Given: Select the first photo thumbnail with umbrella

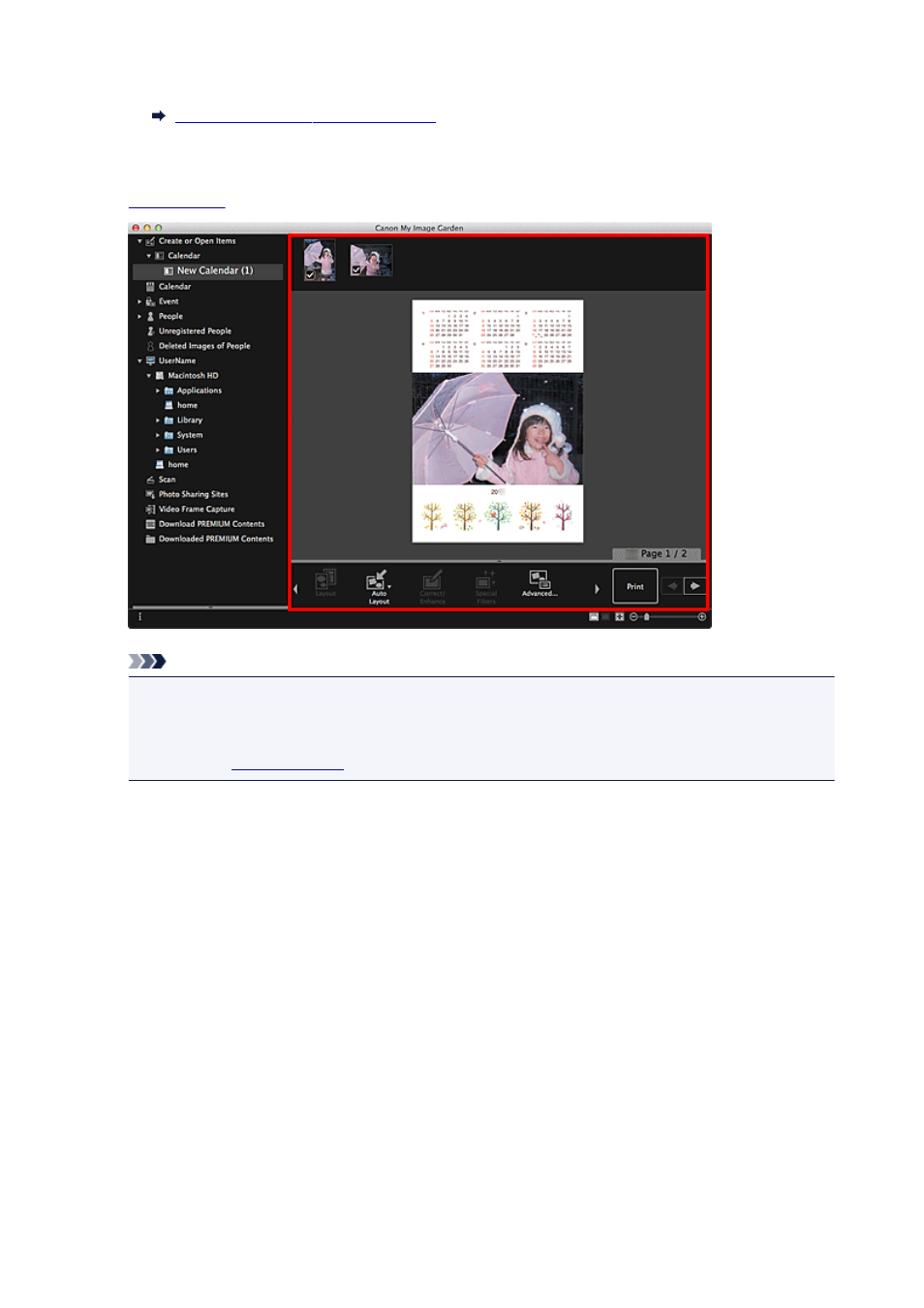Looking at the screenshot, I should 320,260.
